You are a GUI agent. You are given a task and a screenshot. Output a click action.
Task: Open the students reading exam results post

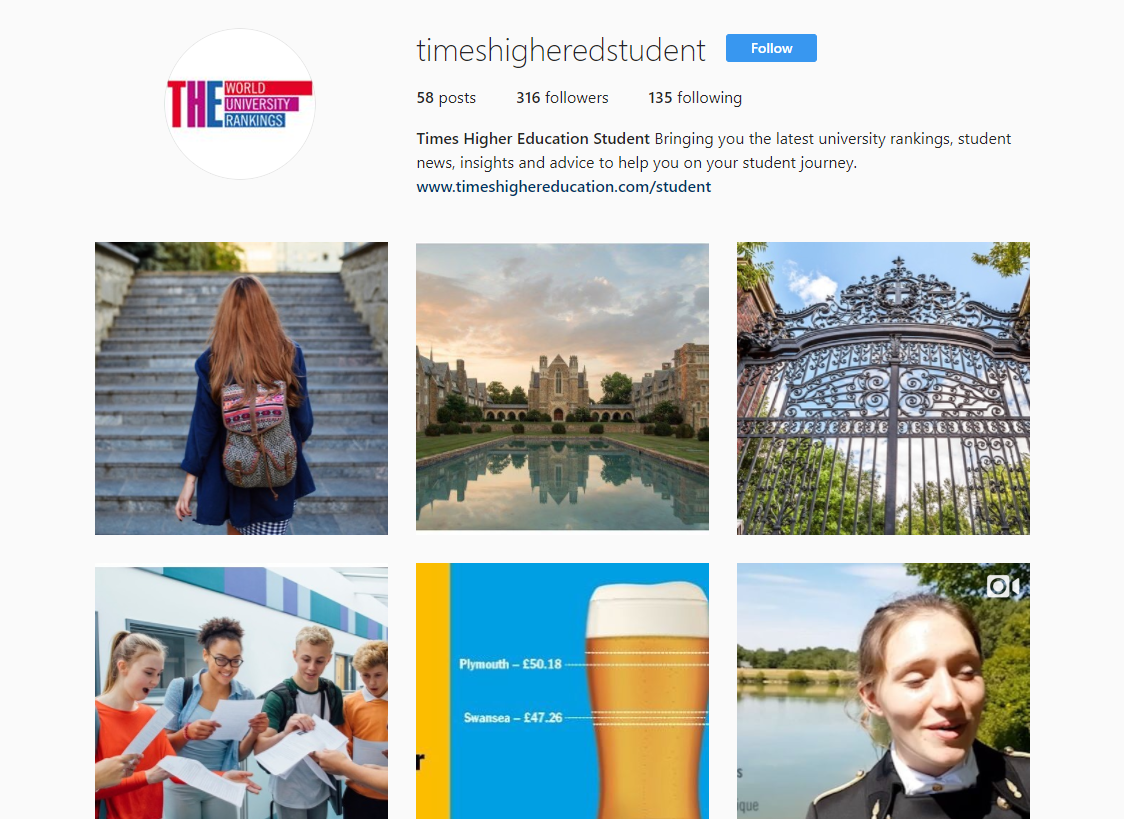click(242, 693)
